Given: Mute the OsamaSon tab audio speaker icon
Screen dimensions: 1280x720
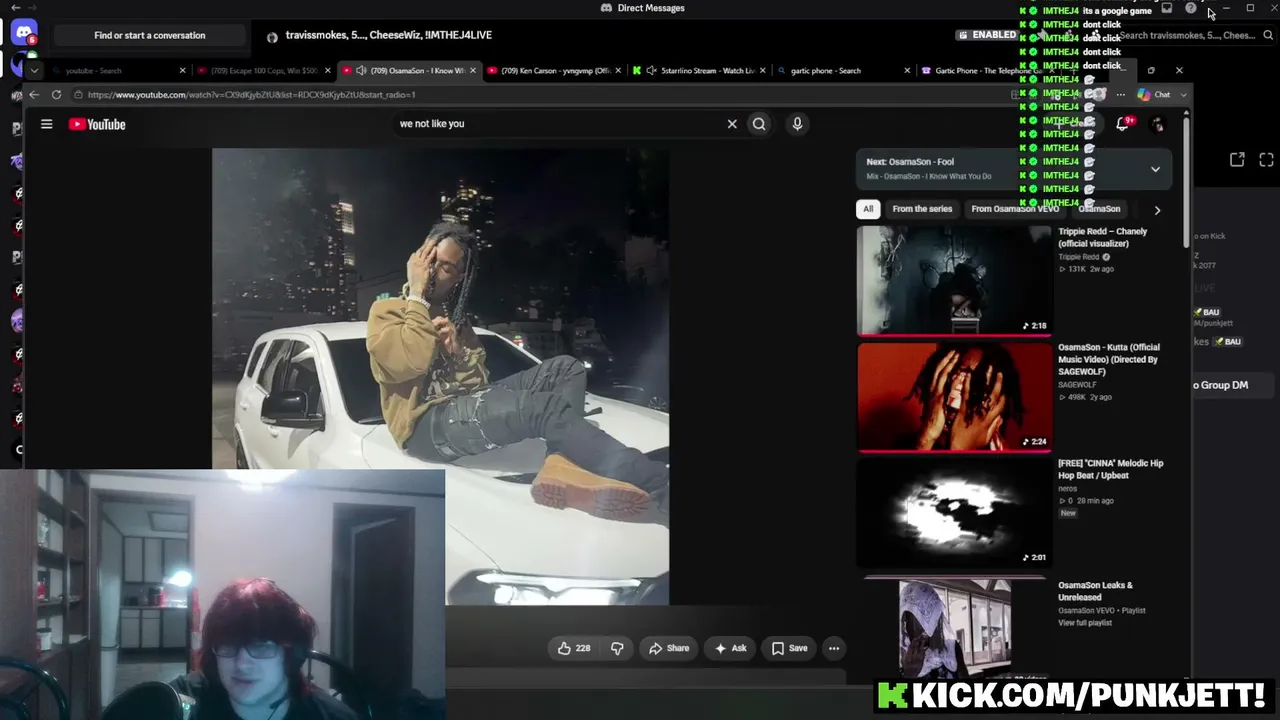Looking at the screenshot, I should pos(361,71).
